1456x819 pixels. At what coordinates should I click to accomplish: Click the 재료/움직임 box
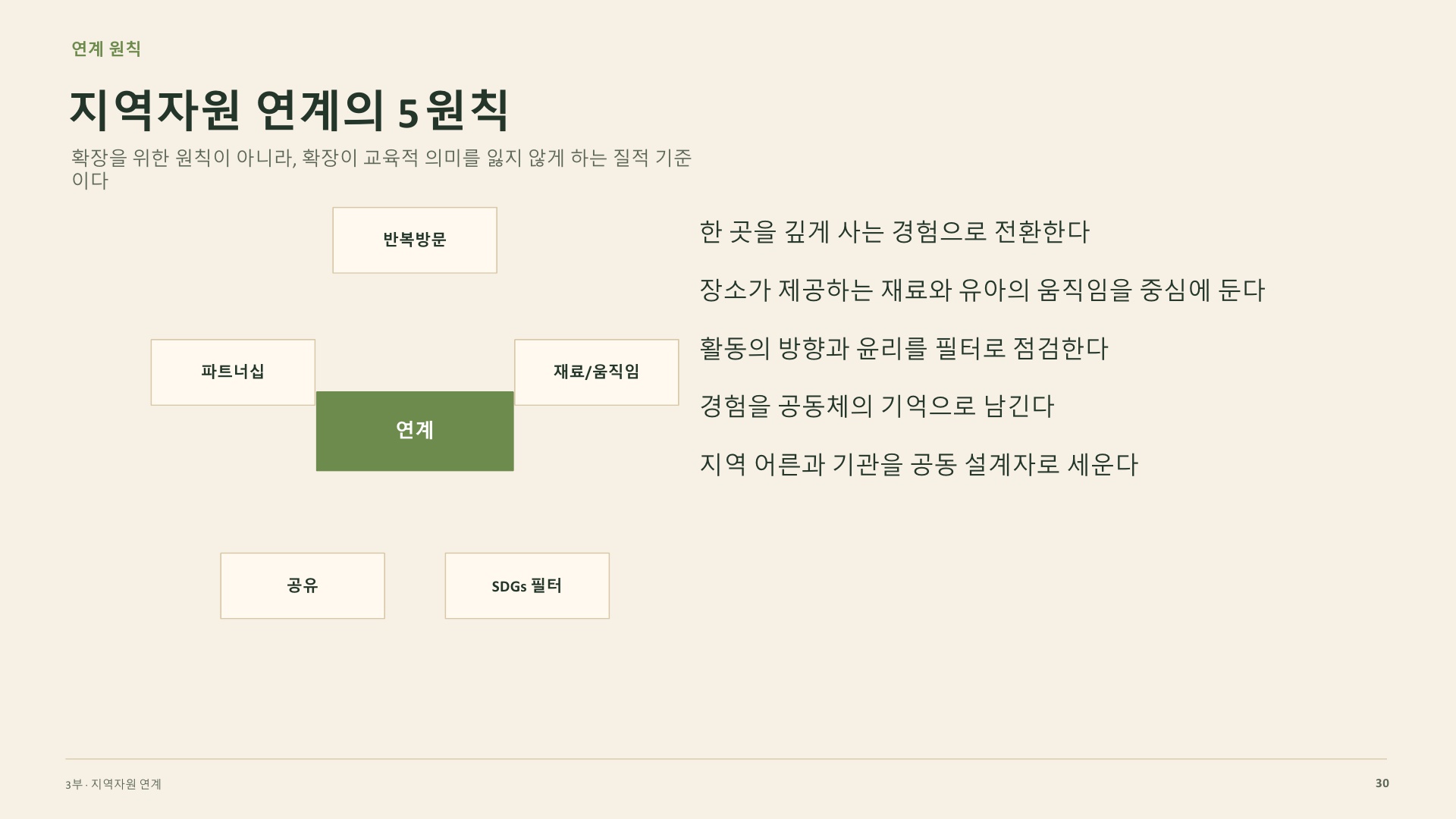(x=597, y=372)
